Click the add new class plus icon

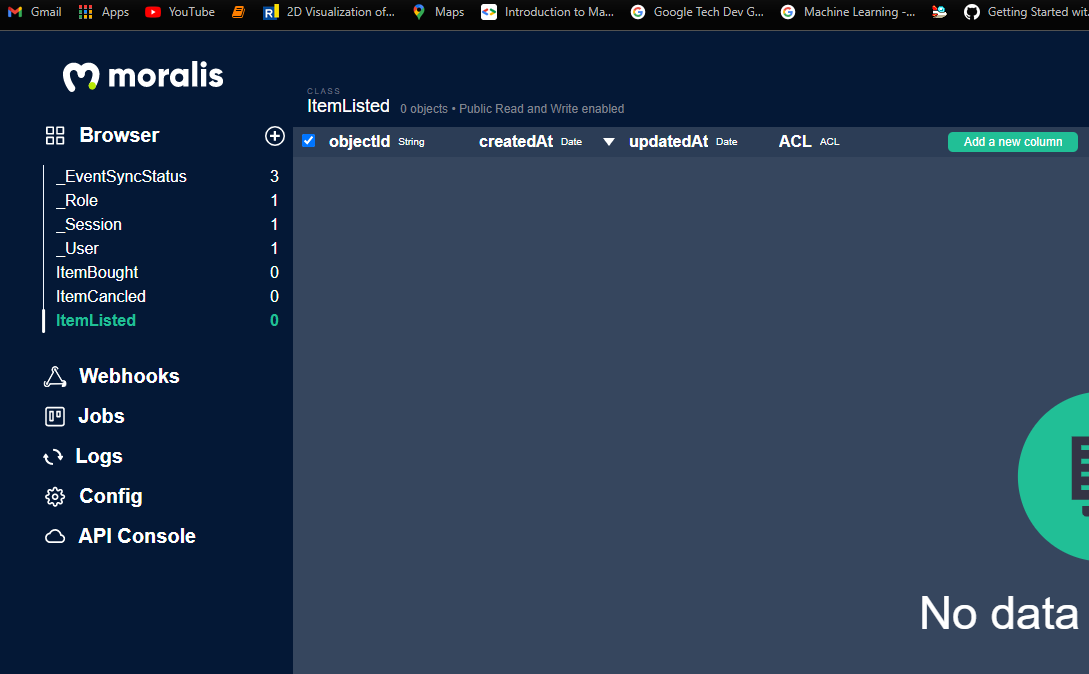274,136
